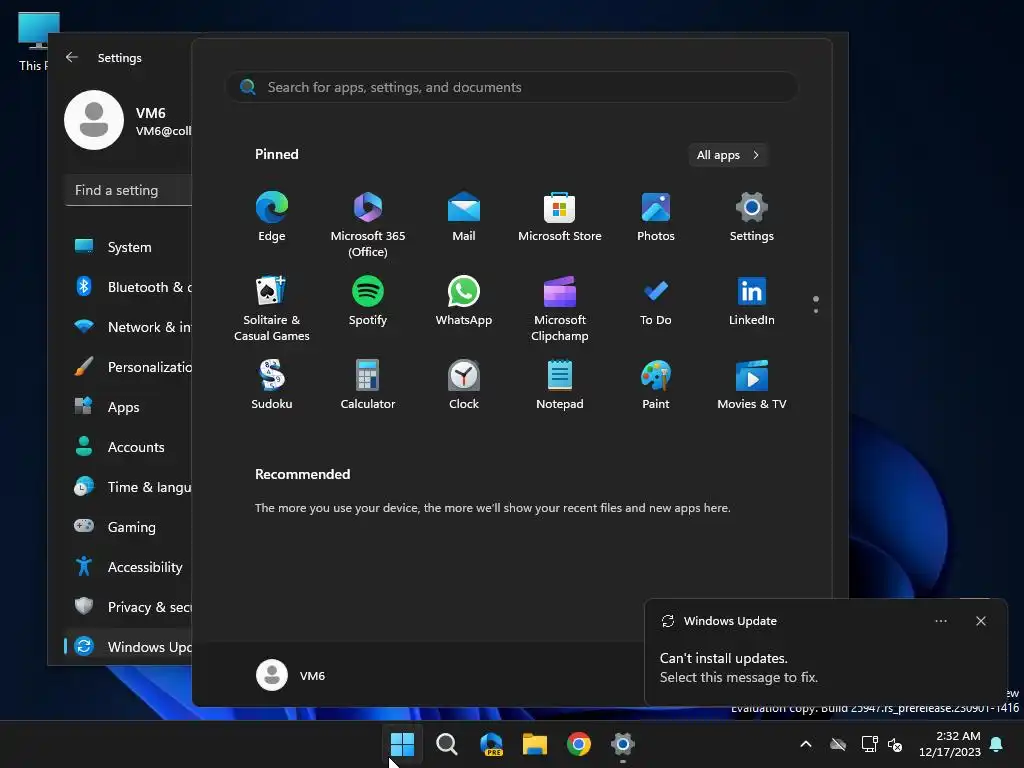
Task: Launch Microsoft 365 (Office) from Pinned
Action: (368, 224)
